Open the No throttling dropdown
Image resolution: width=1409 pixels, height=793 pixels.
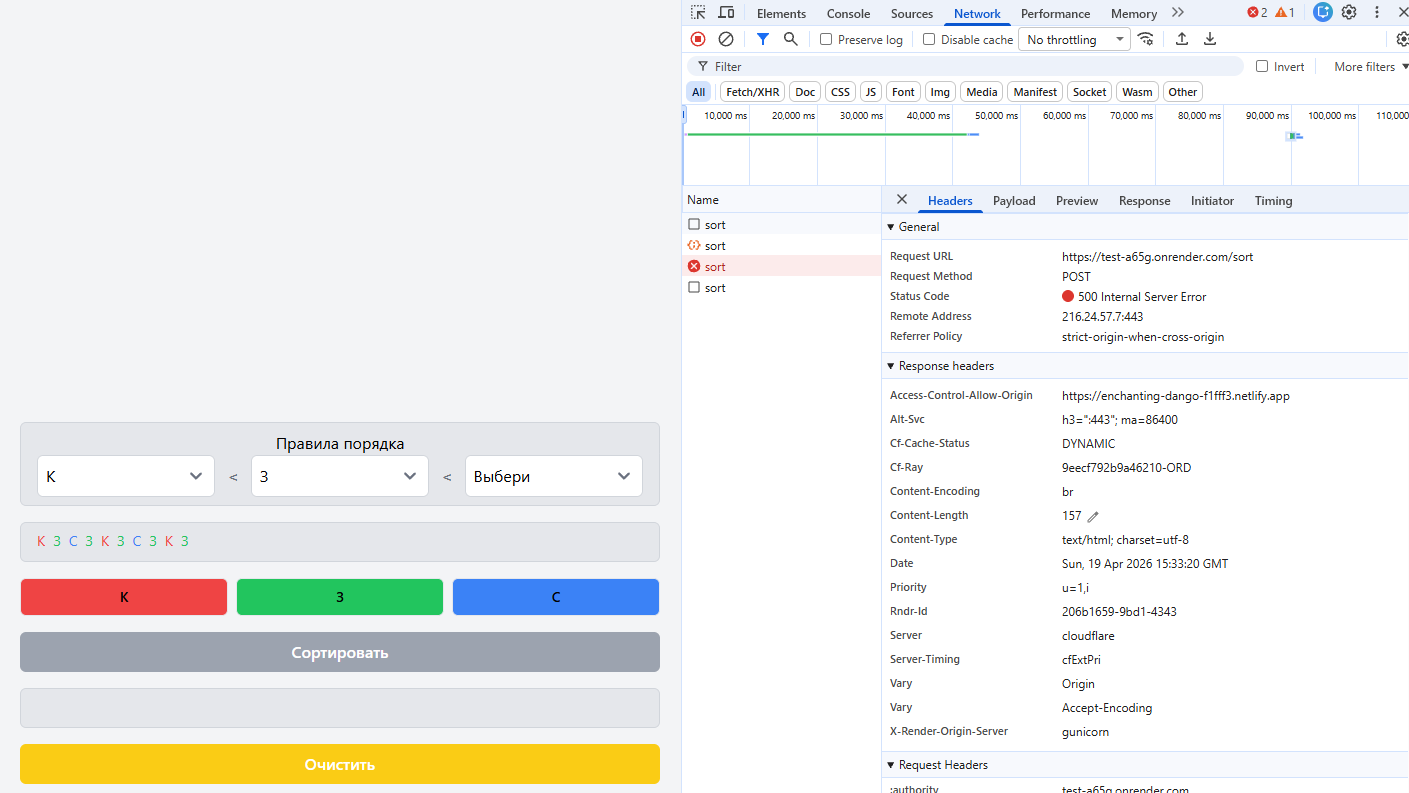[1073, 40]
